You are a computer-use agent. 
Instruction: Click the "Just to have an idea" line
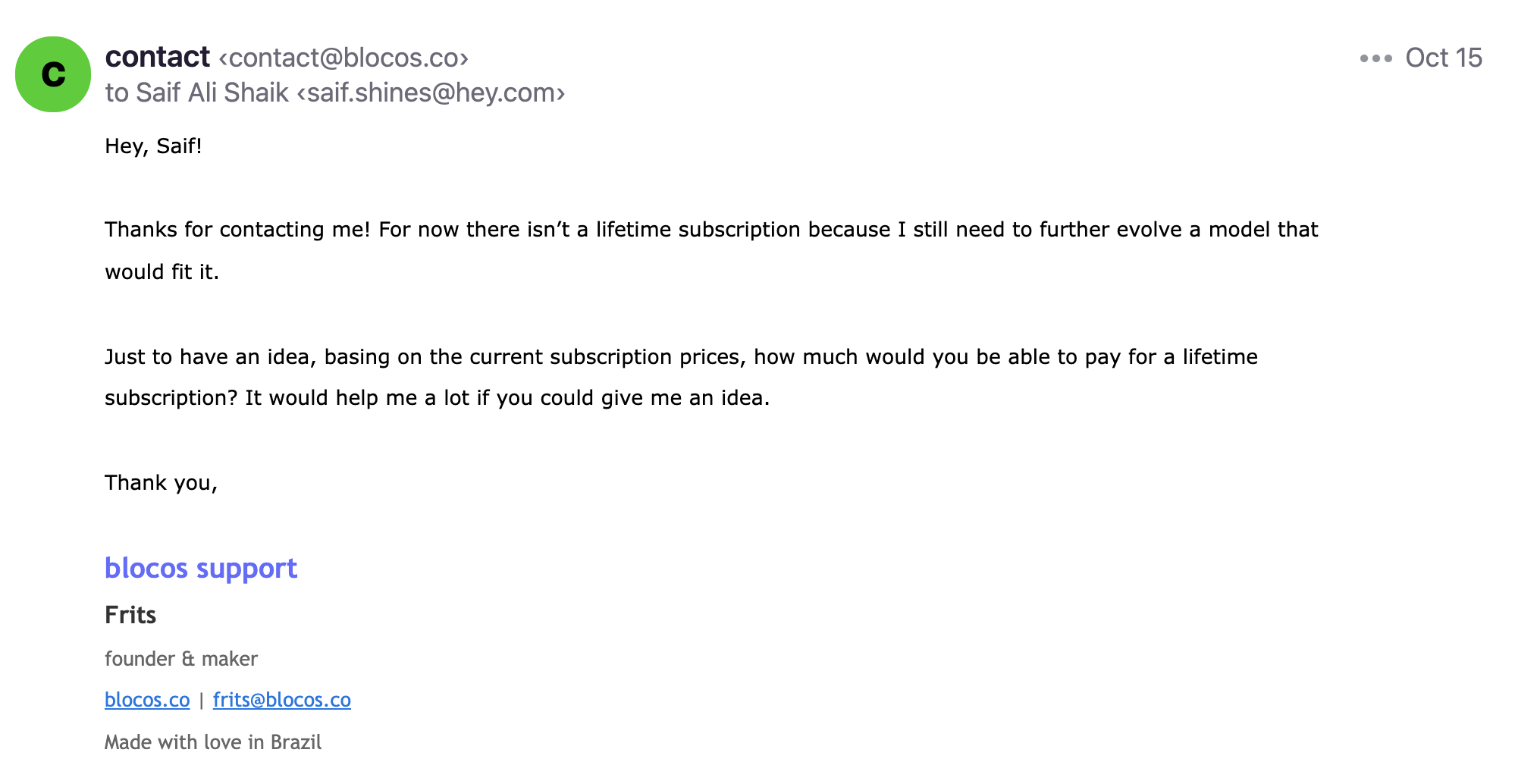(681, 357)
